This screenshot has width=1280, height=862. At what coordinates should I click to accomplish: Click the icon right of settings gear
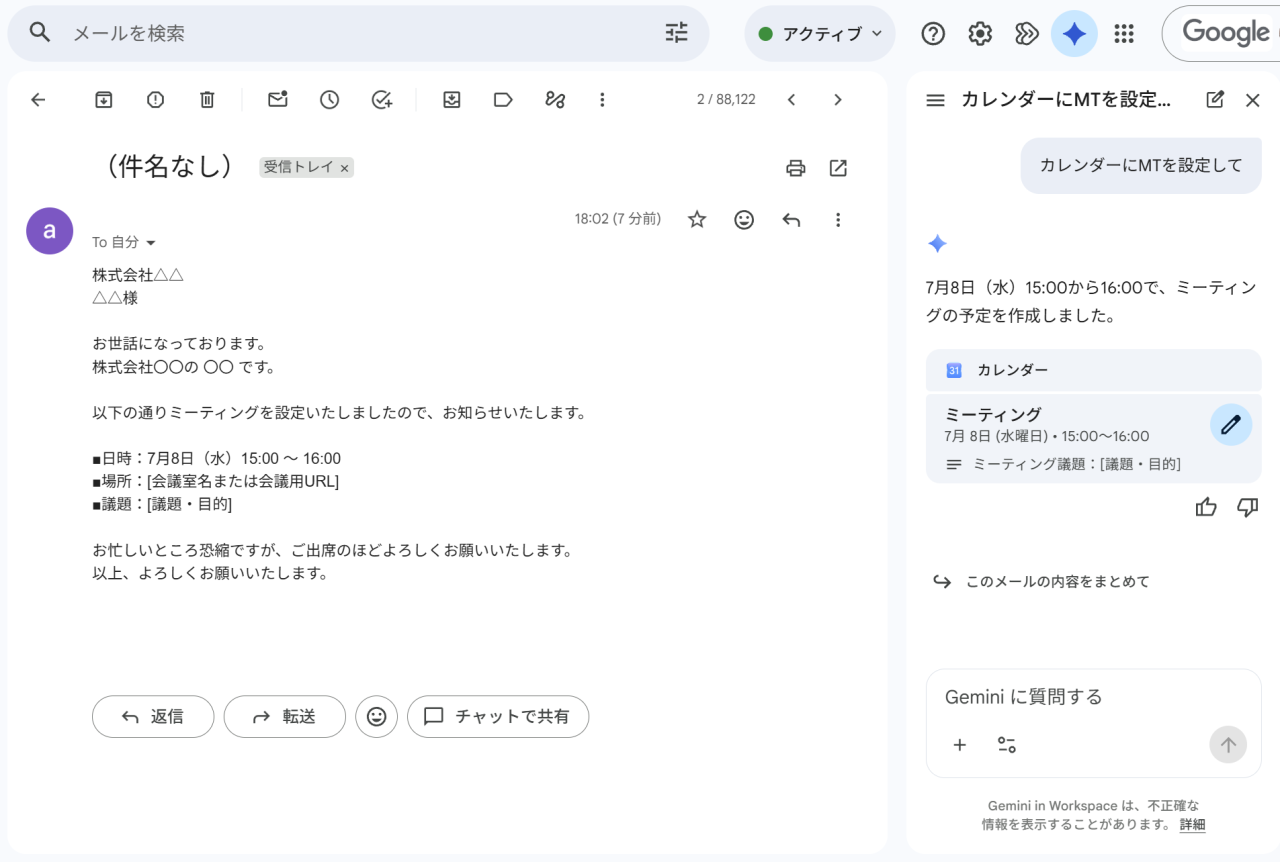1027,34
